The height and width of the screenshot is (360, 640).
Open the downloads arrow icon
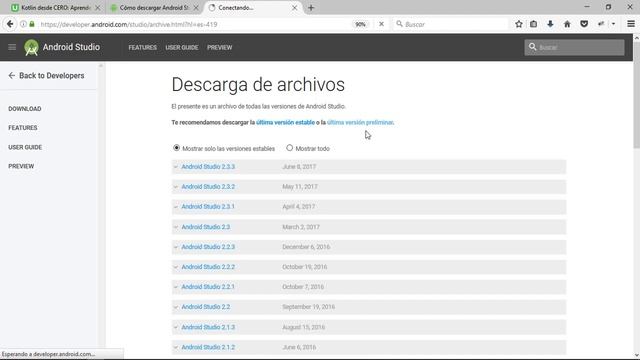(550, 24)
